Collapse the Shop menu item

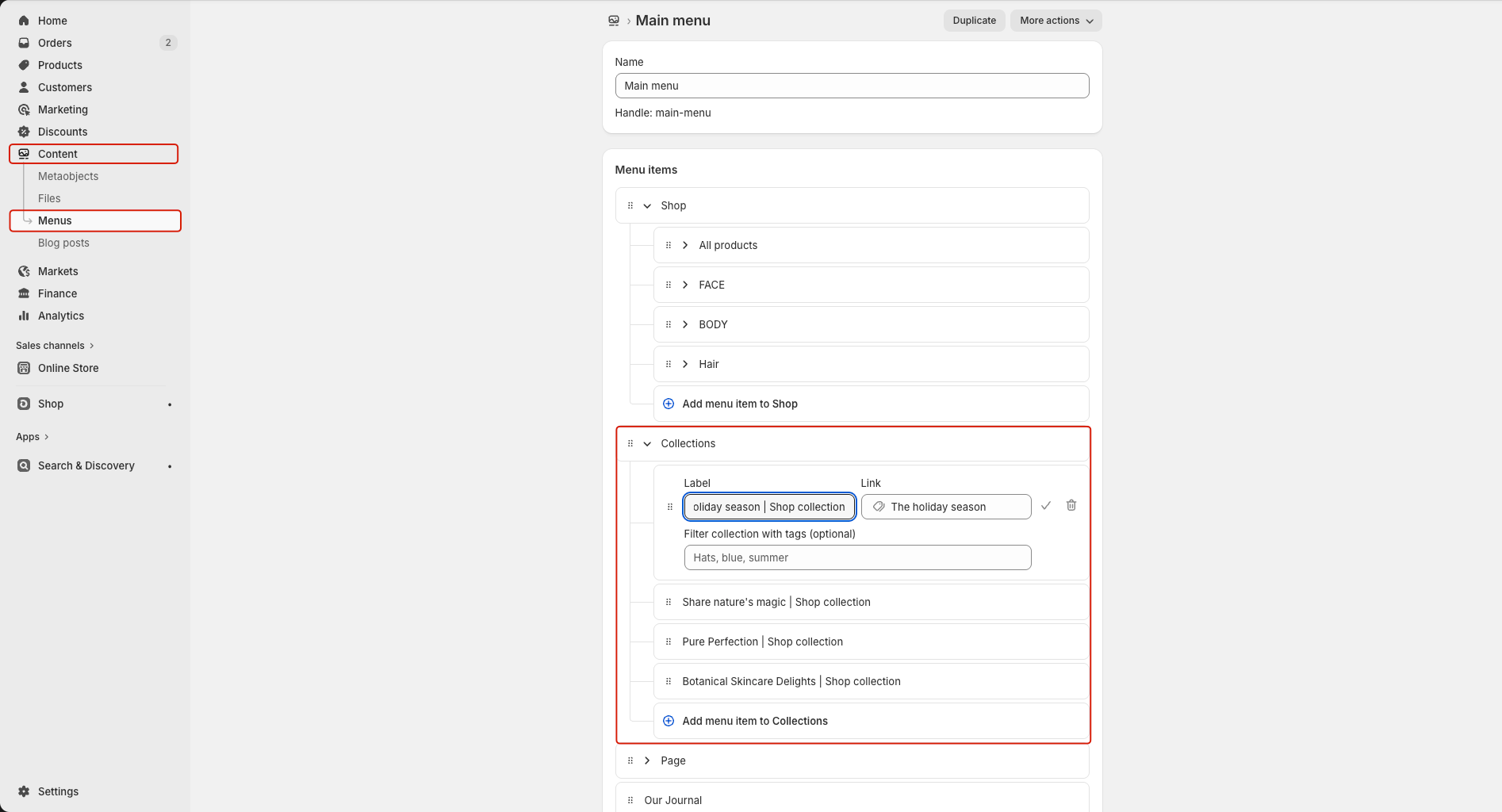(x=647, y=206)
